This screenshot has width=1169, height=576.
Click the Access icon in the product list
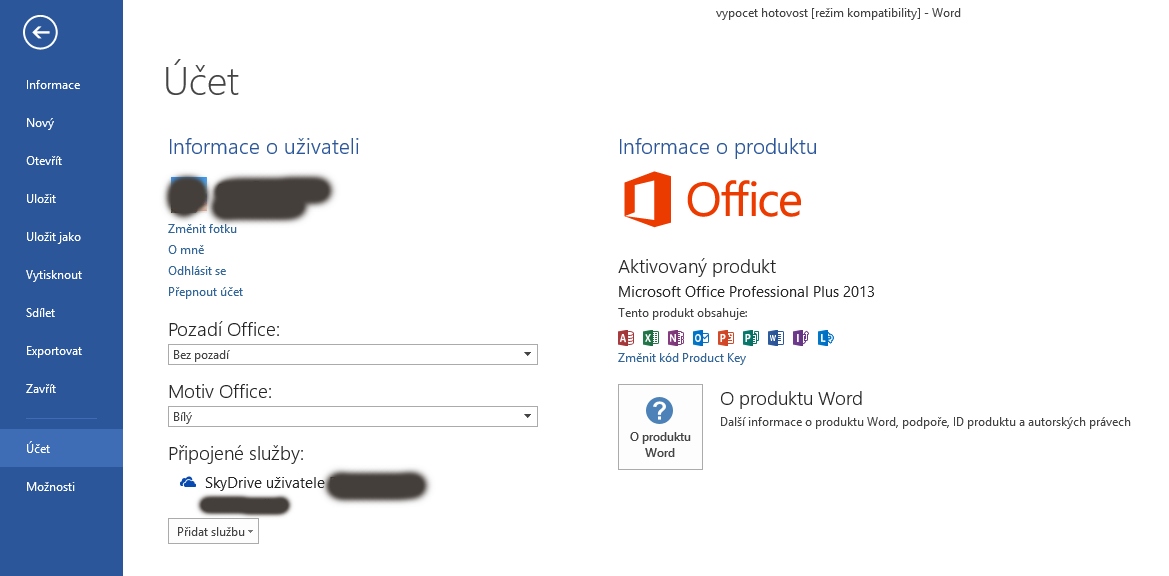click(627, 338)
